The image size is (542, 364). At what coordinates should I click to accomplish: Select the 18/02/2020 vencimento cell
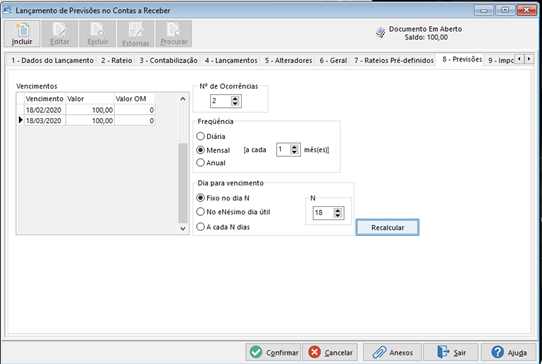(x=45, y=110)
